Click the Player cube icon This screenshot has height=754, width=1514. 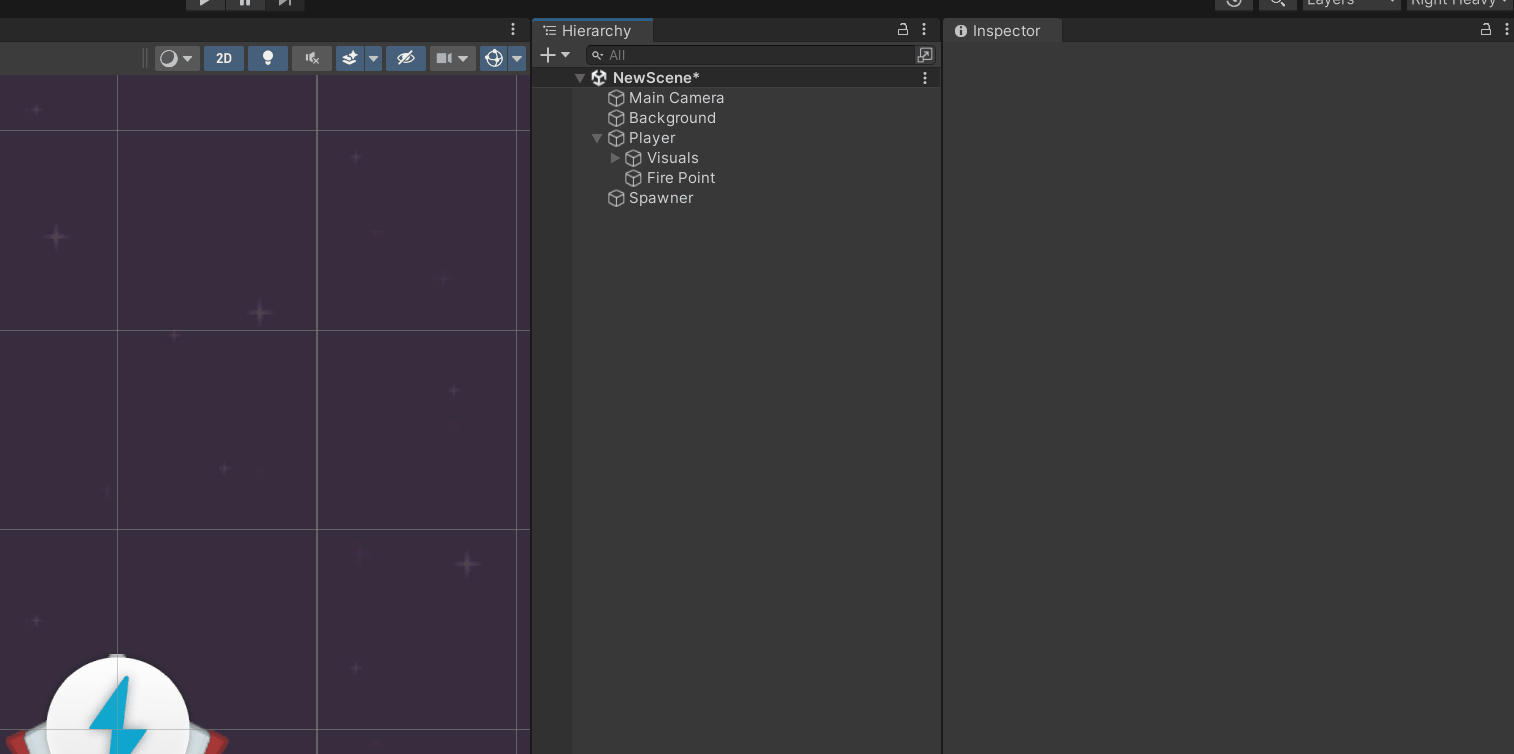point(617,138)
